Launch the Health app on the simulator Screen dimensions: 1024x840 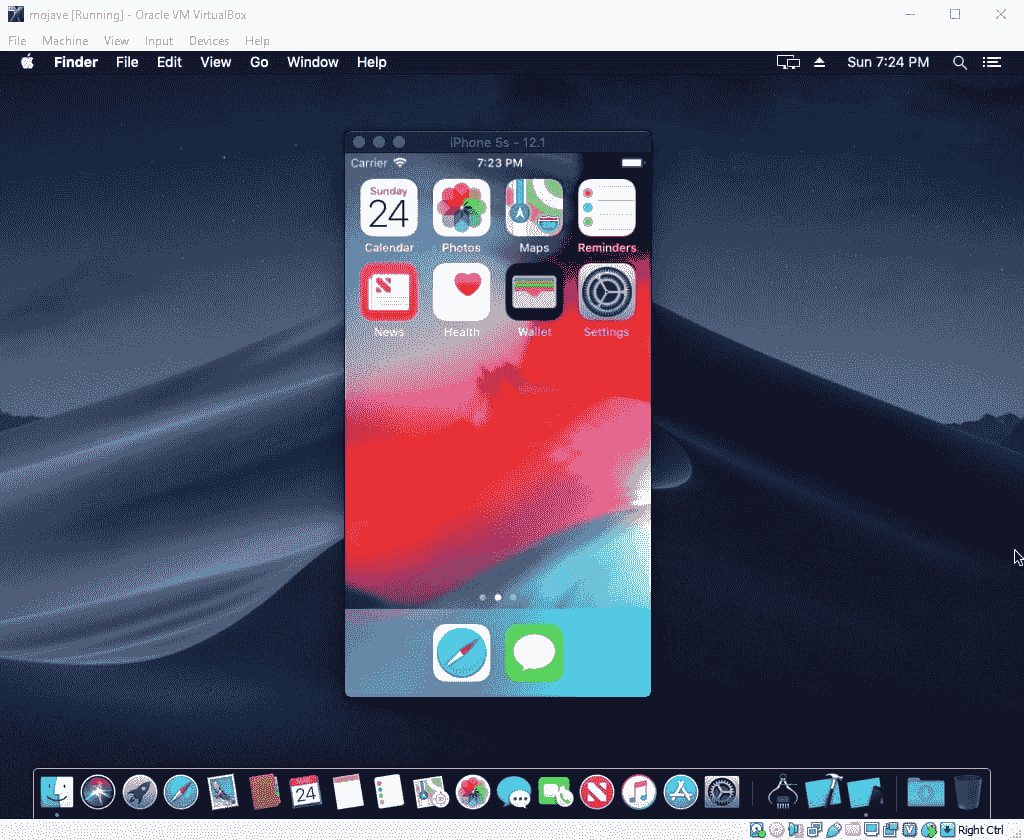coord(461,292)
